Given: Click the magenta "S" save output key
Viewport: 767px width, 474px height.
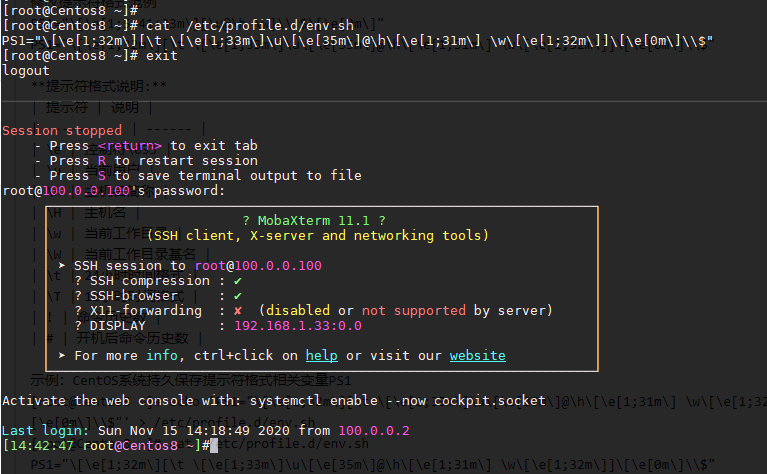Looking at the screenshot, I should click(102, 176).
